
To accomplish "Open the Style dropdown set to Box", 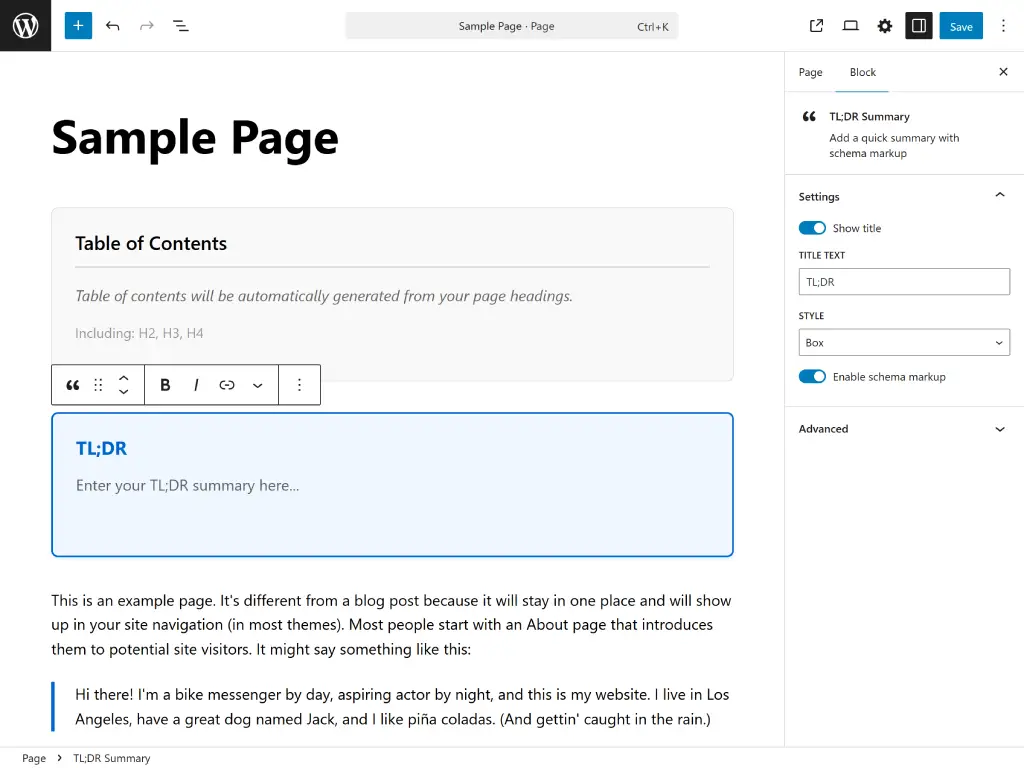I will coord(903,343).
